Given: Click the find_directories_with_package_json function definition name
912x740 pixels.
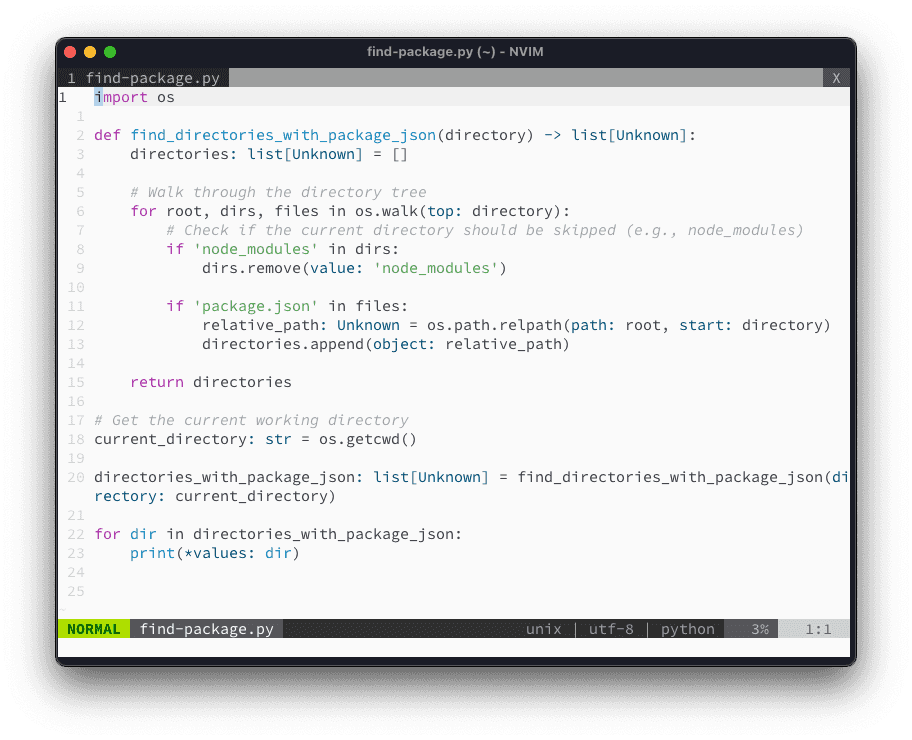Looking at the screenshot, I should (x=283, y=135).
